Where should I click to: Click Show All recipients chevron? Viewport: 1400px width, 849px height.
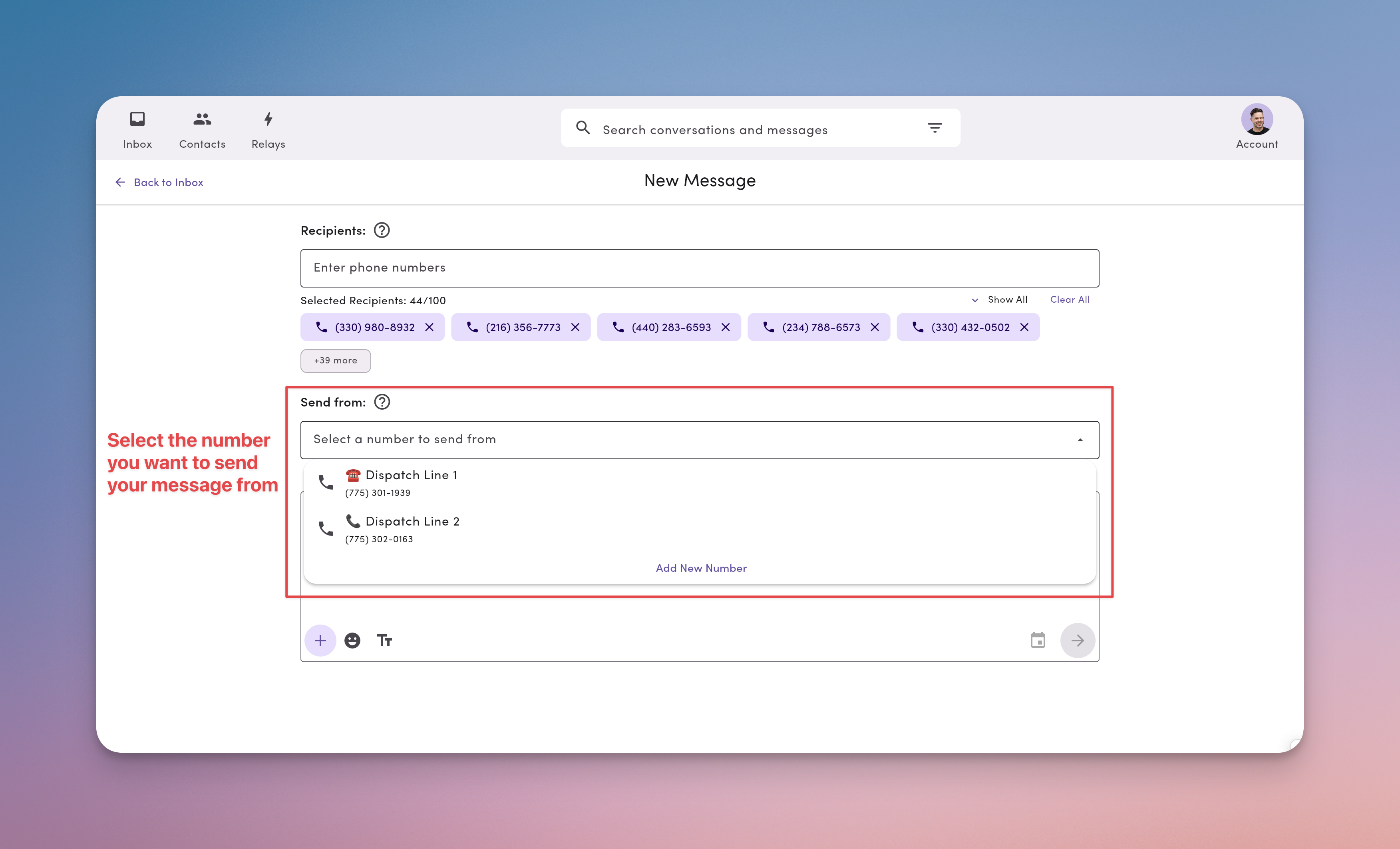tap(975, 300)
